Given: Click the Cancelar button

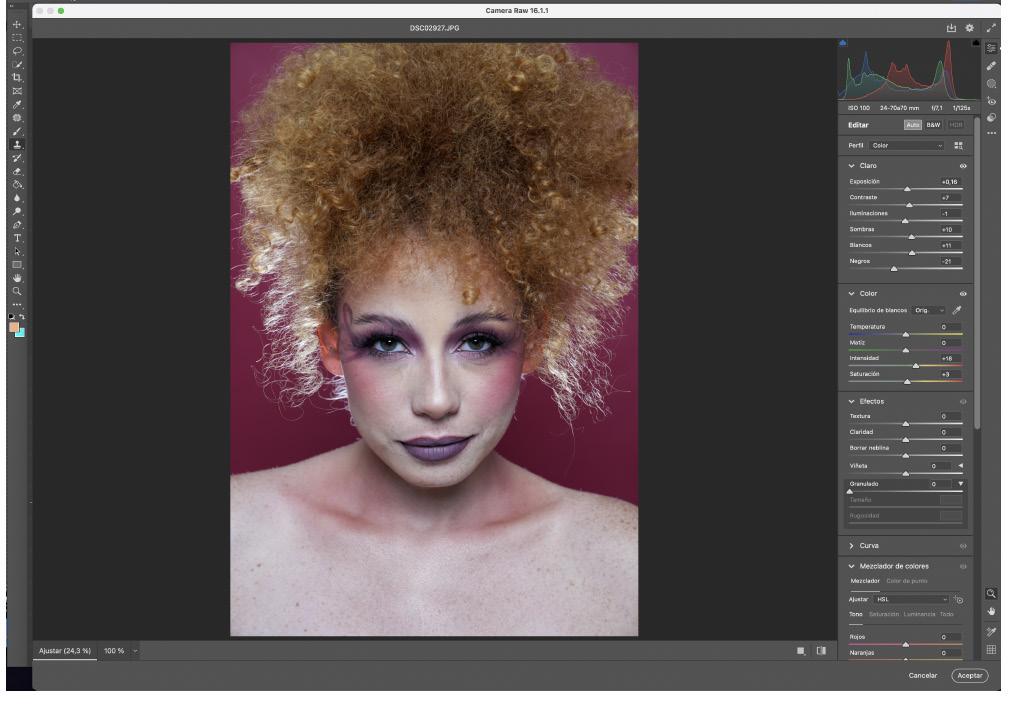Looking at the screenshot, I should [923, 676].
